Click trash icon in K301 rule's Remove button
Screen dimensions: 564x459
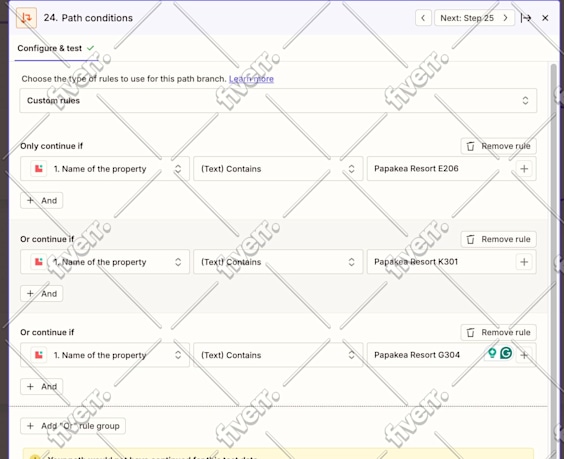pyautogui.click(x=470, y=240)
